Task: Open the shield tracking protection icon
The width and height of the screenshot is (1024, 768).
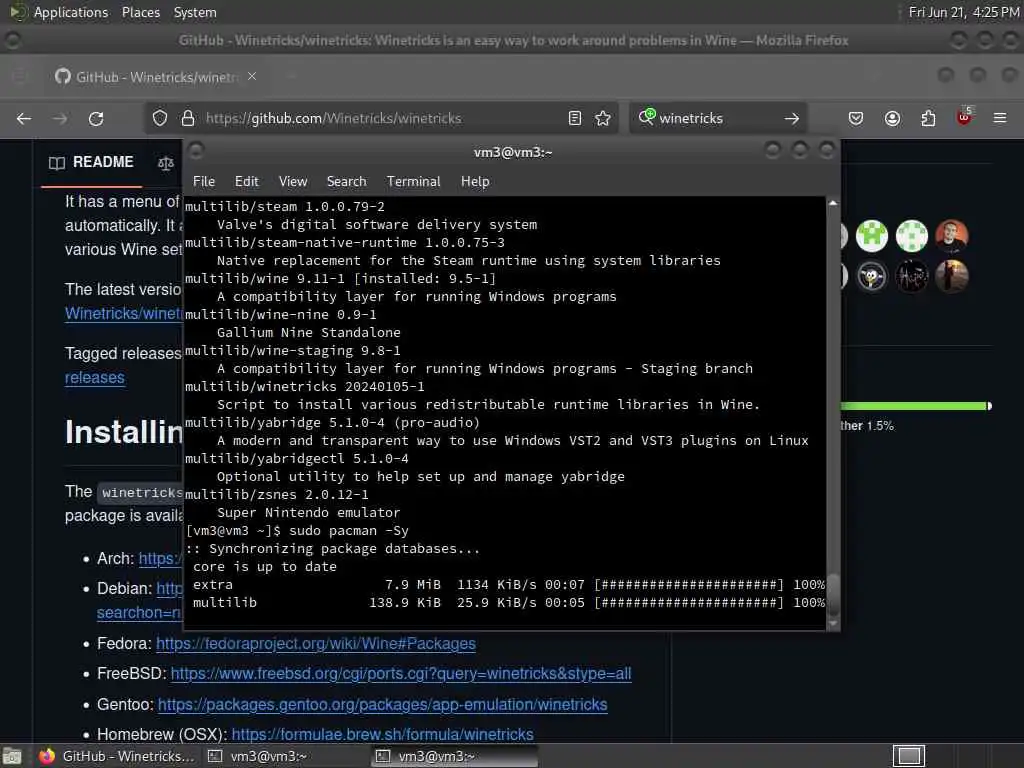Action: tap(160, 118)
